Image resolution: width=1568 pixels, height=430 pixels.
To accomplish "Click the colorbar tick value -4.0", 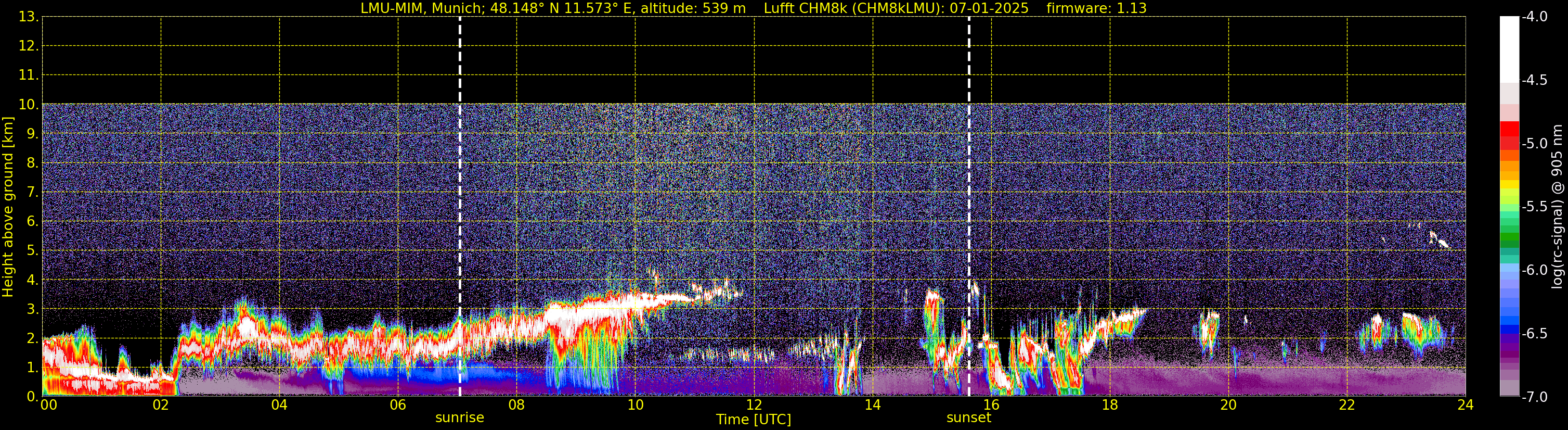I will [1534, 17].
